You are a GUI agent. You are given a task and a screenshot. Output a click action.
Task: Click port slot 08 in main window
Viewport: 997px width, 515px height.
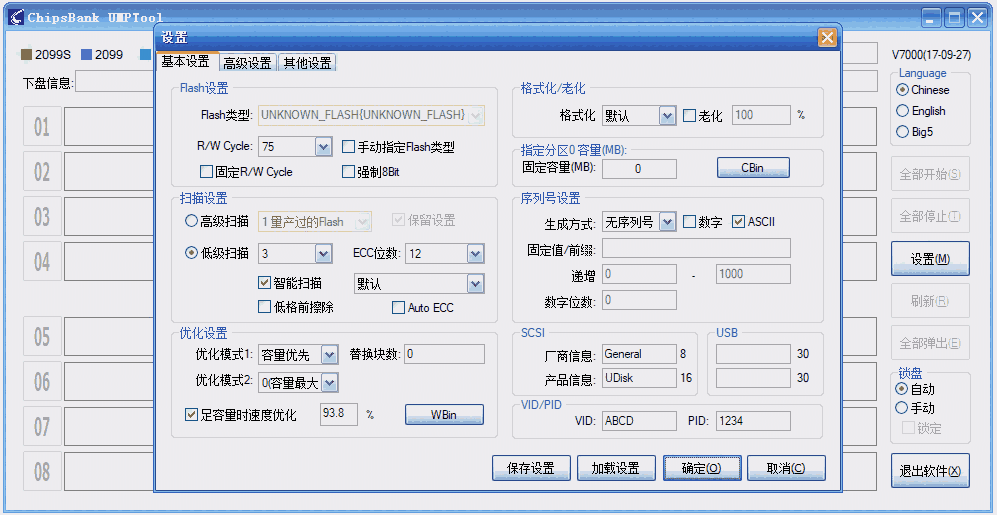click(x=42, y=472)
